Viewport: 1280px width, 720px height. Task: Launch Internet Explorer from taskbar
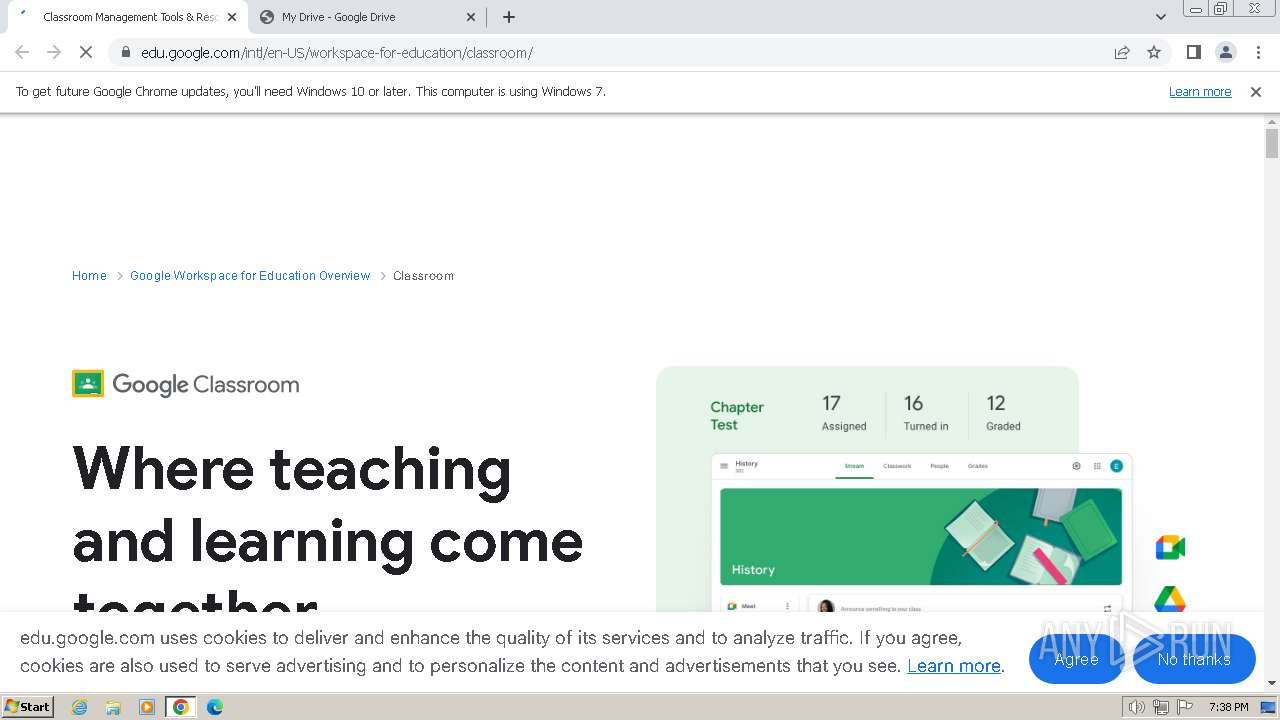pos(79,707)
